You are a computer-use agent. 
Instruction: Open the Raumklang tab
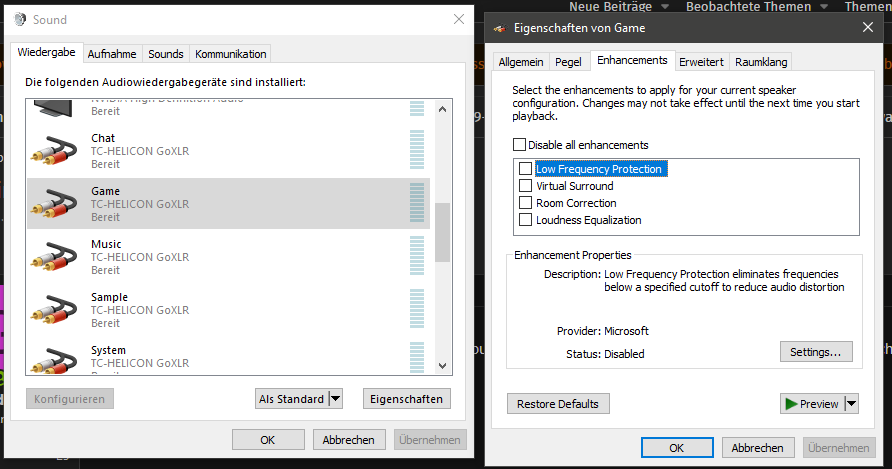(761, 62)
